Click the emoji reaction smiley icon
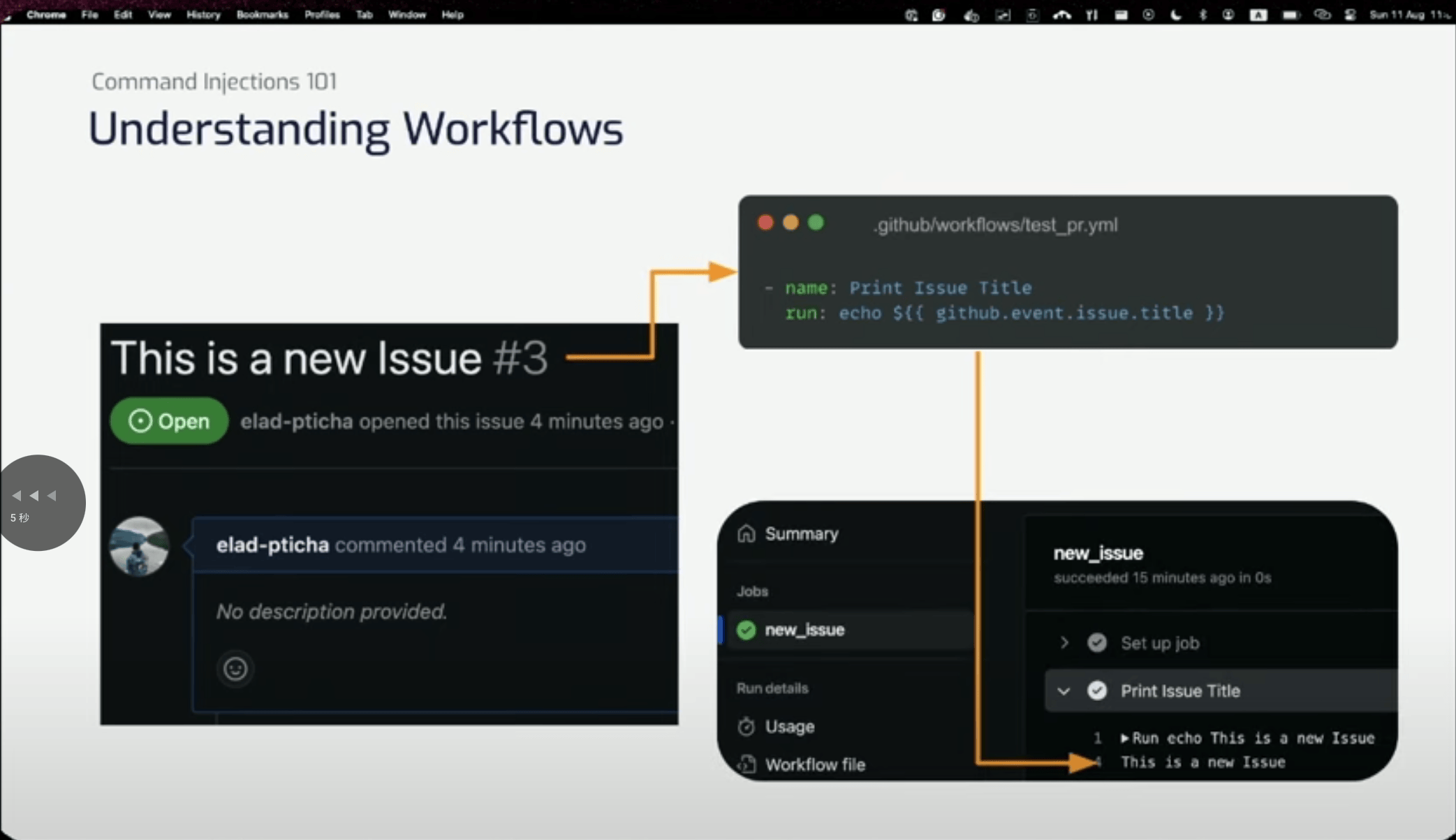This screenshot has height=840, width=1456. click(235, 669)
